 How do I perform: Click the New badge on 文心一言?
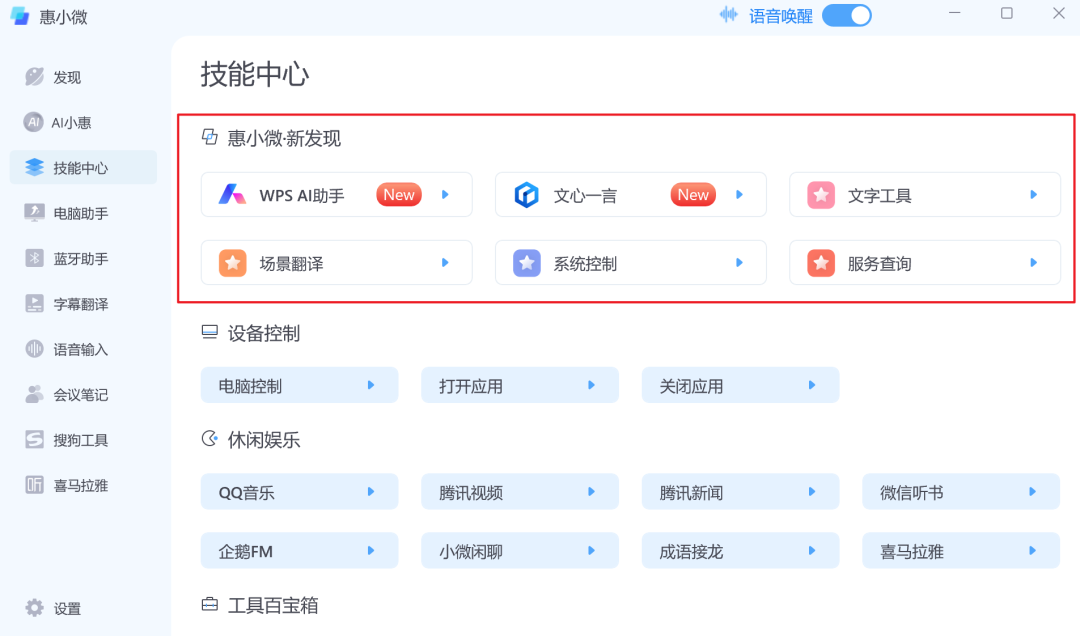pos(693,195)
